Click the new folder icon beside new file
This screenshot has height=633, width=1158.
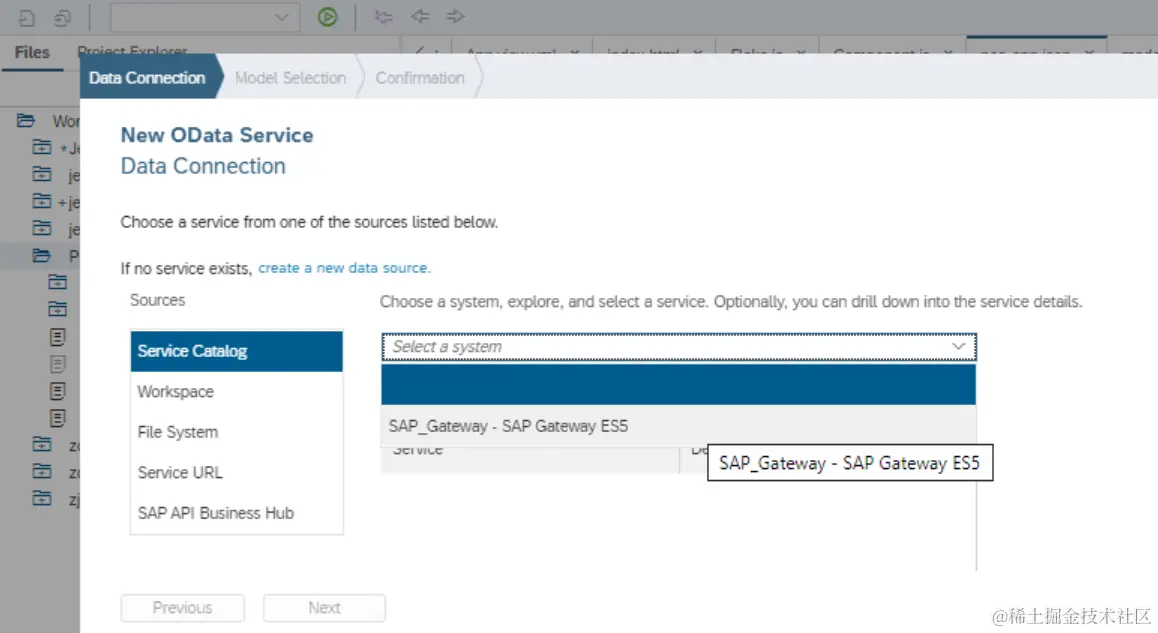62,17
